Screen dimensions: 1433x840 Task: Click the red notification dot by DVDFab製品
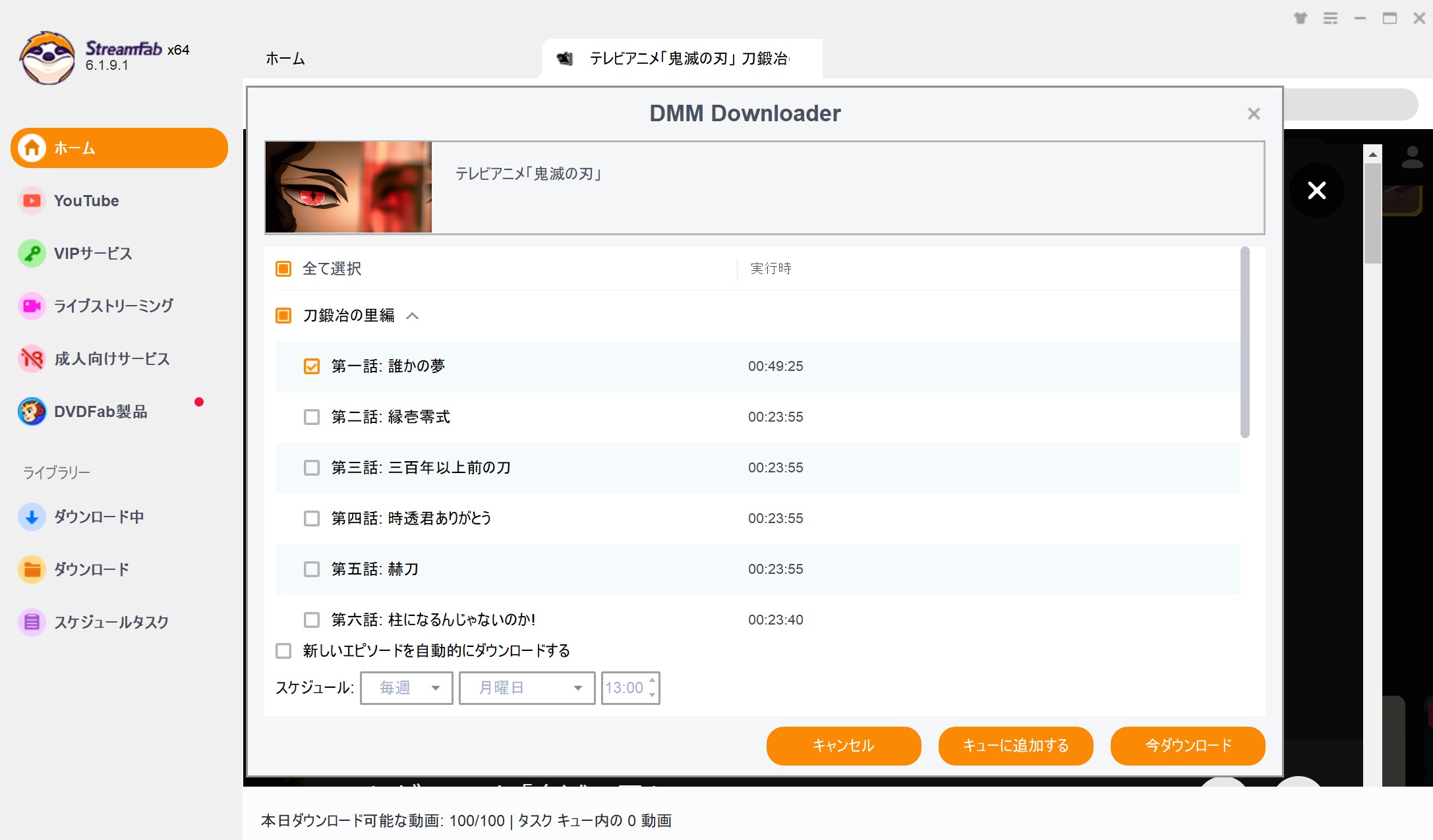coord(199,402)
